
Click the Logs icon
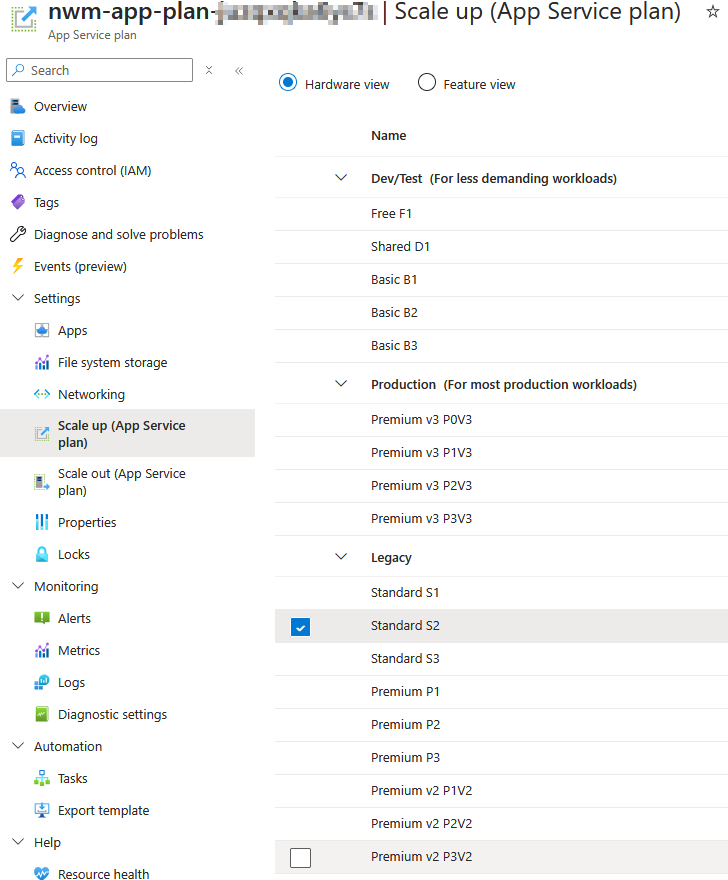click(42, 682)
